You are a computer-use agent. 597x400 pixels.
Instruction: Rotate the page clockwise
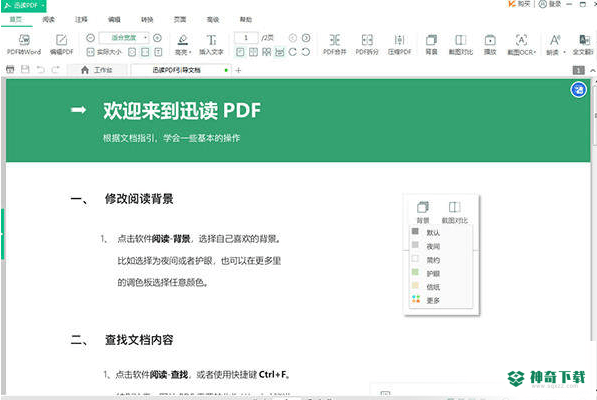[292, 52]
